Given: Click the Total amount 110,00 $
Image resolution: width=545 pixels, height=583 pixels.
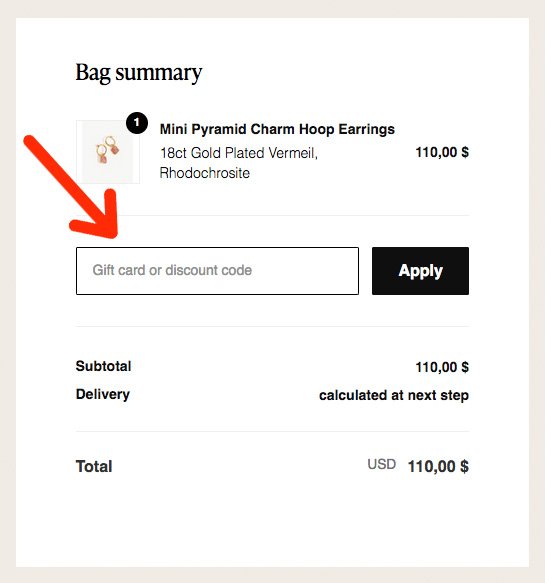Looking at the screenshot, I should pyautogui.click(x=438, y=466).
